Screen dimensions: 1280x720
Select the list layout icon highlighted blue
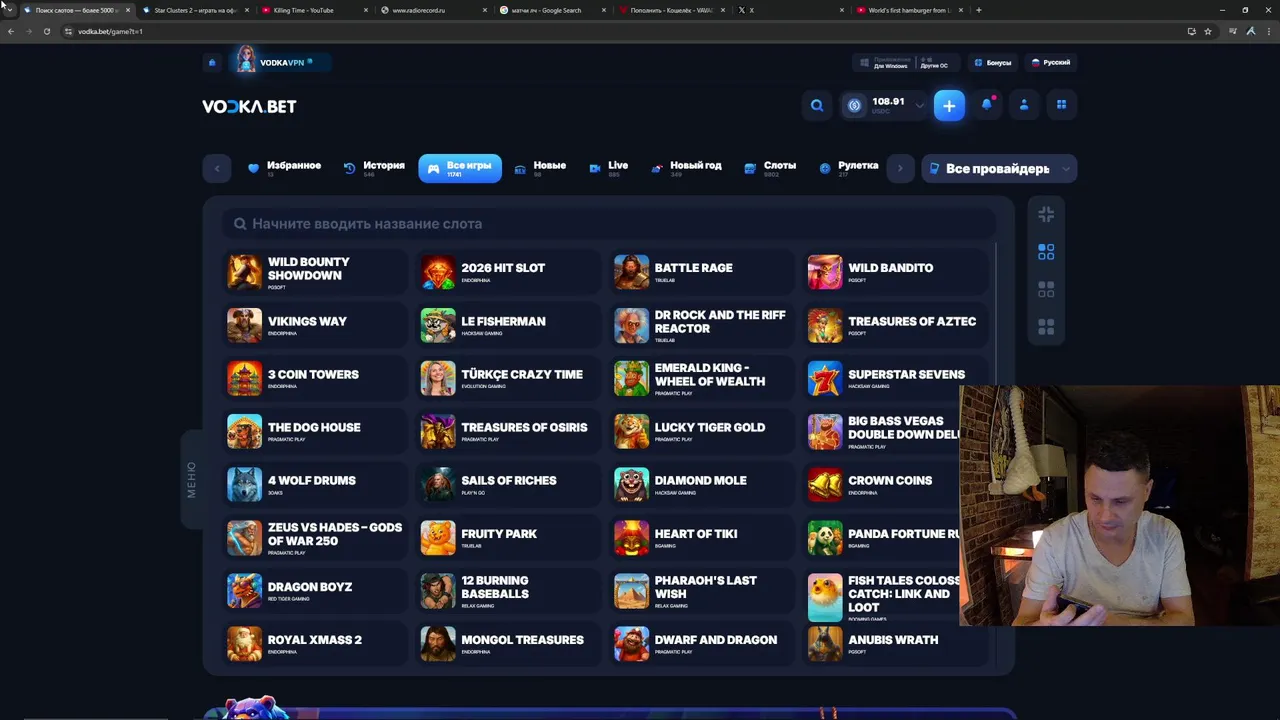(1046, 252)
